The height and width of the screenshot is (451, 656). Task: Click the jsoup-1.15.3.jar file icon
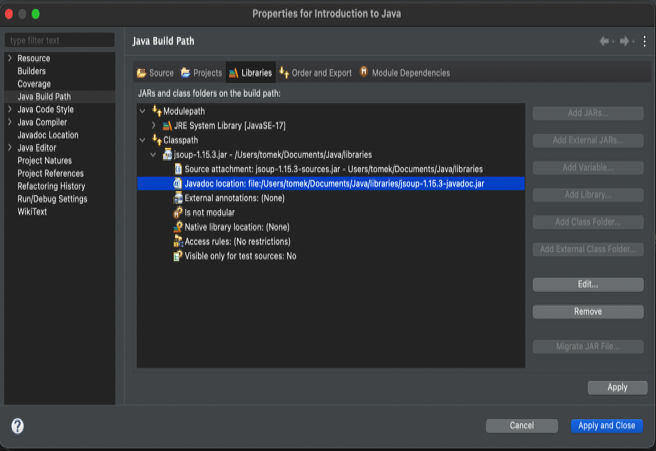pos(166,155)
